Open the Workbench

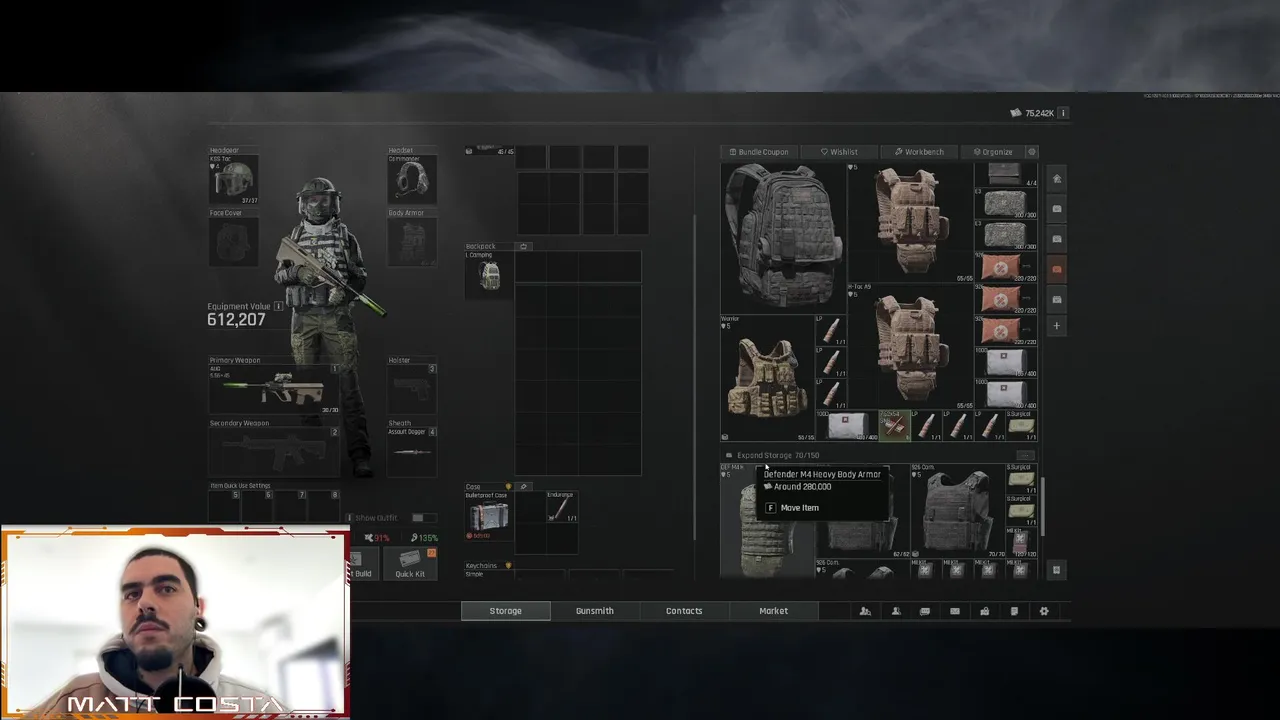click(919, 152)
